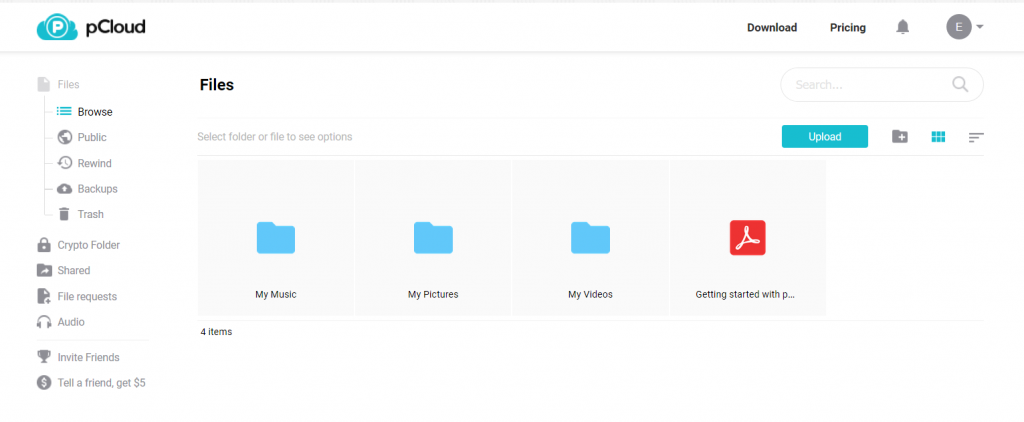Focus the Search input field
Image resolution: width=1024 pixels, height=422 pixels.
(x=882, y=84)
